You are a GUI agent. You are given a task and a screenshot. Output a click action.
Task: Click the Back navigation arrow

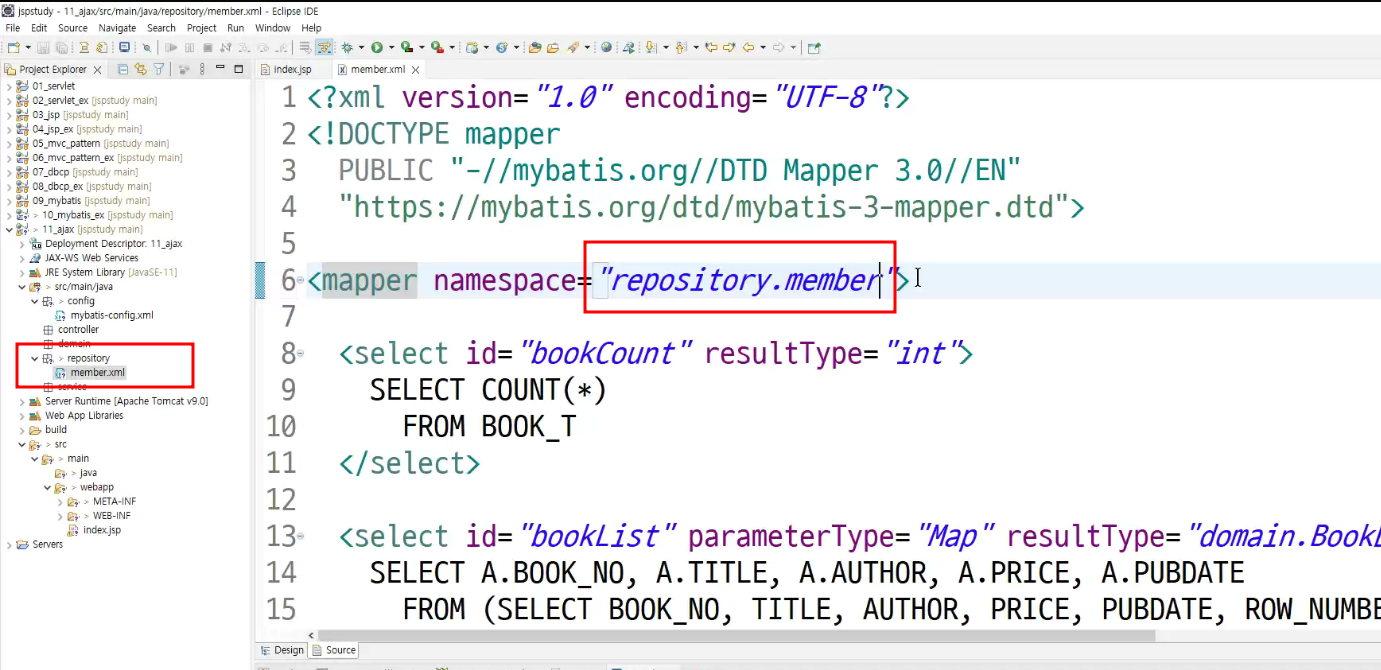click(748, 47)
